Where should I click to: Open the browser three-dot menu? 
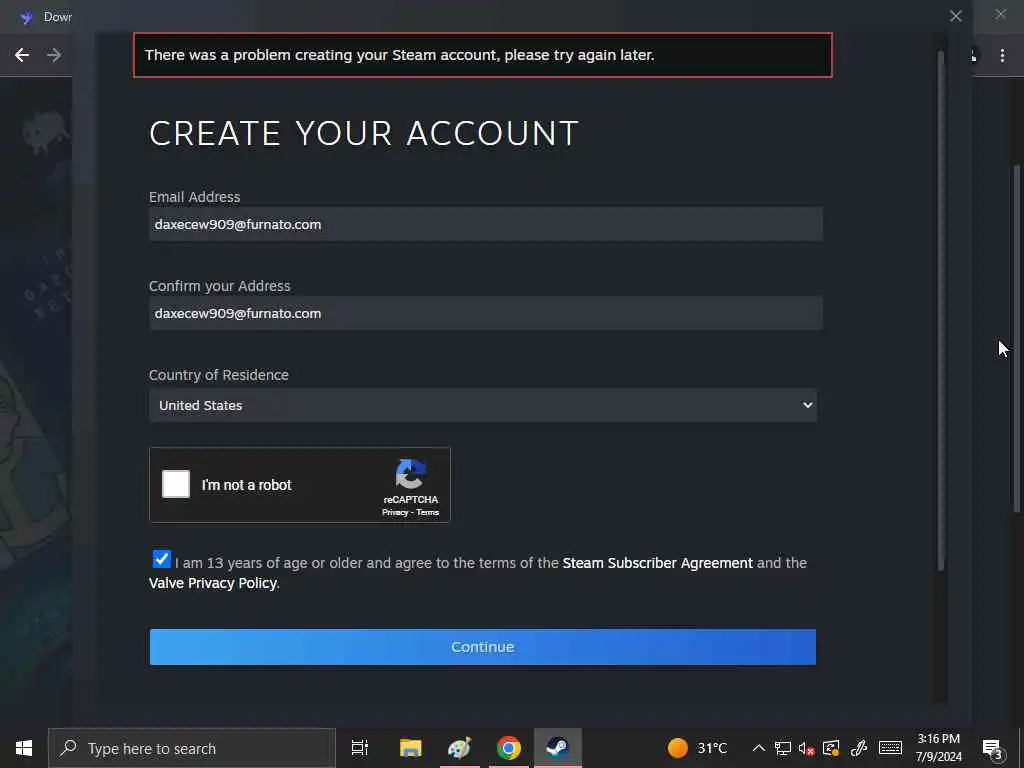click(x=1002, y=56)
